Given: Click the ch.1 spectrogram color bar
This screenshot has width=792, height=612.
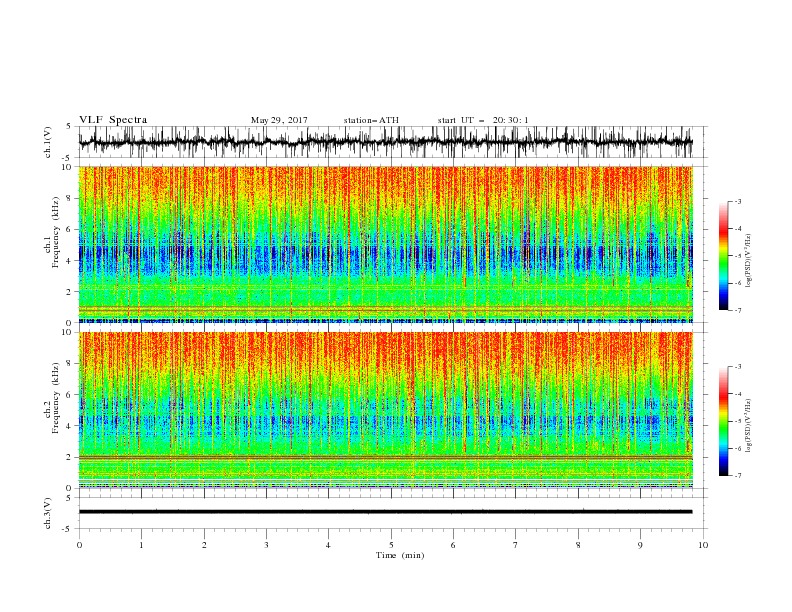Looking at the screenshot, I should pos(724,255).
